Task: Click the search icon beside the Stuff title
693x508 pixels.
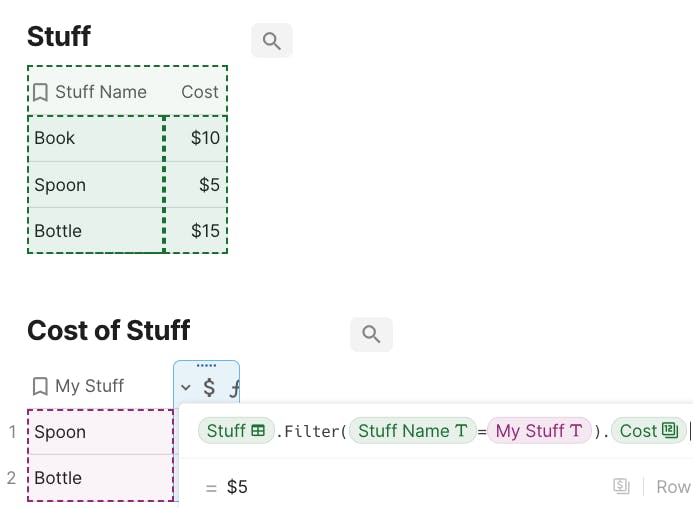Action: pyautogui.click(x=271, y=41)
